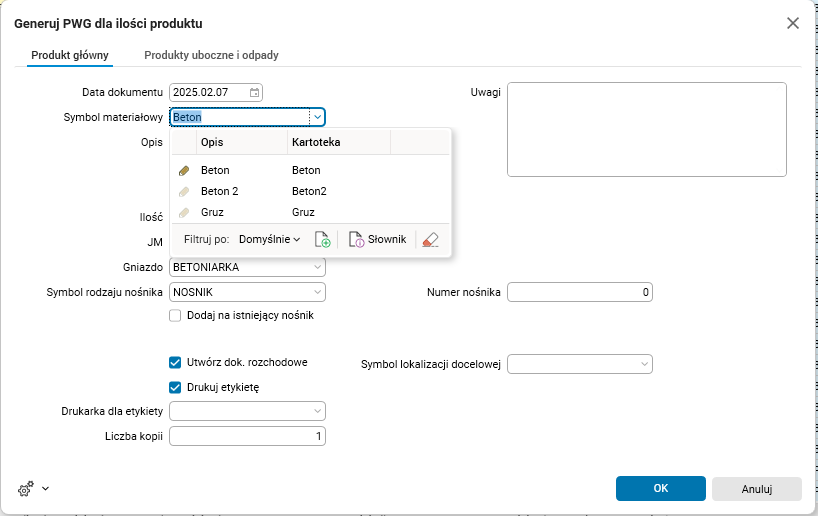Toggle the Drukuj etykietę checkbox
Viewport: 818px width, 516px height.
click(x=176, y=387)
